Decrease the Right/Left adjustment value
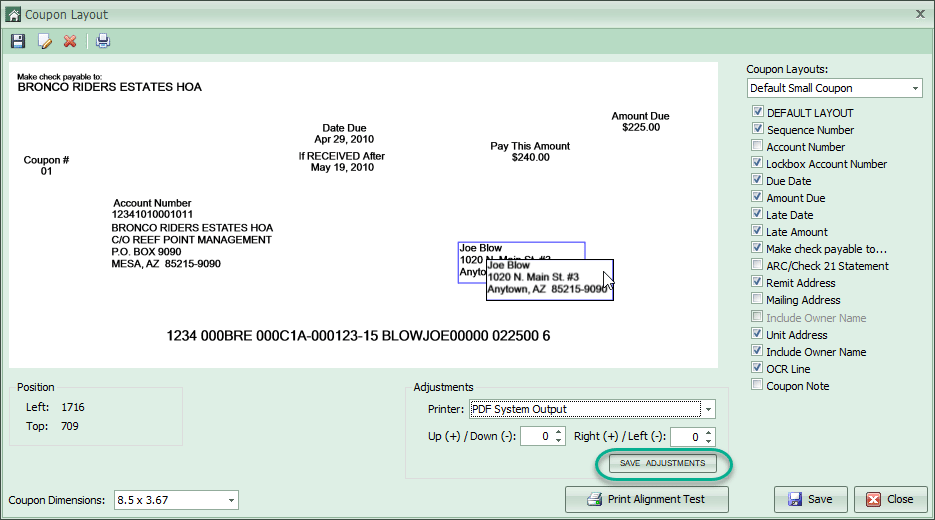935x520 pixels. click(708, 441)
